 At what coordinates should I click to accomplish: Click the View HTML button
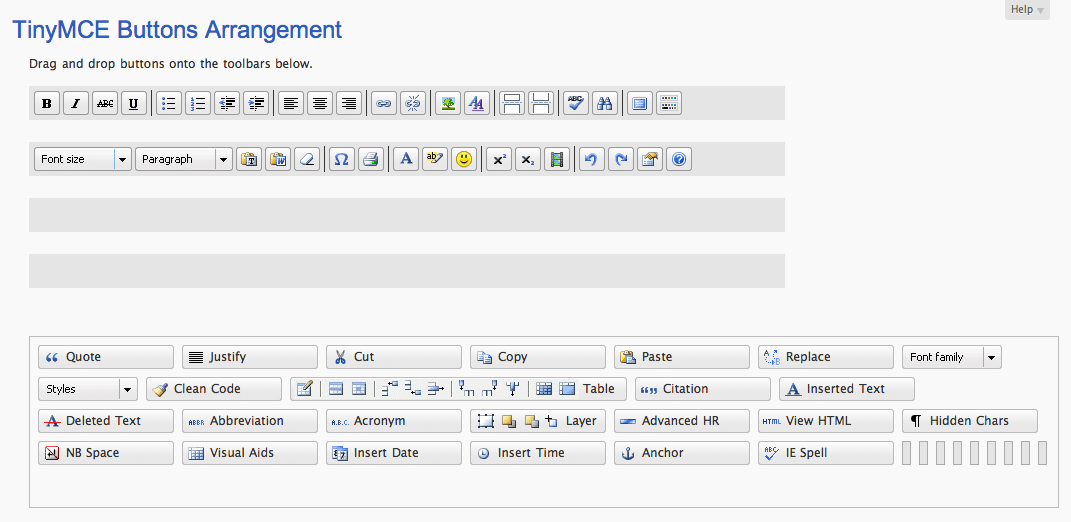[x=826, y=421]
